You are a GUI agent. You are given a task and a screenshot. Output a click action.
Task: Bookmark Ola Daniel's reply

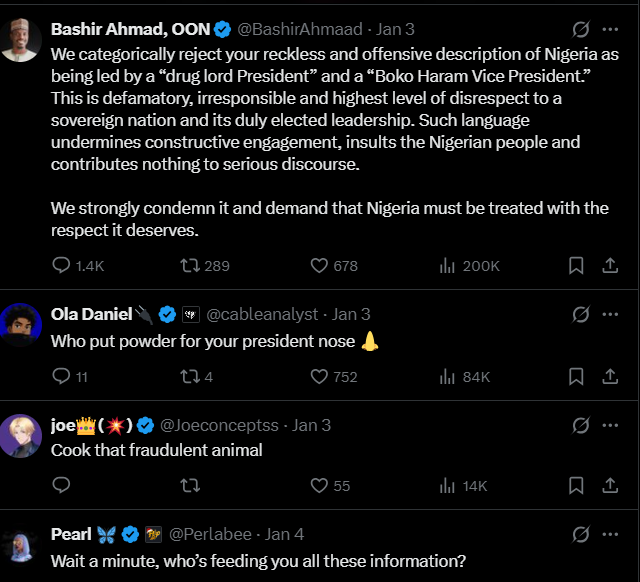tap(576, 376)
